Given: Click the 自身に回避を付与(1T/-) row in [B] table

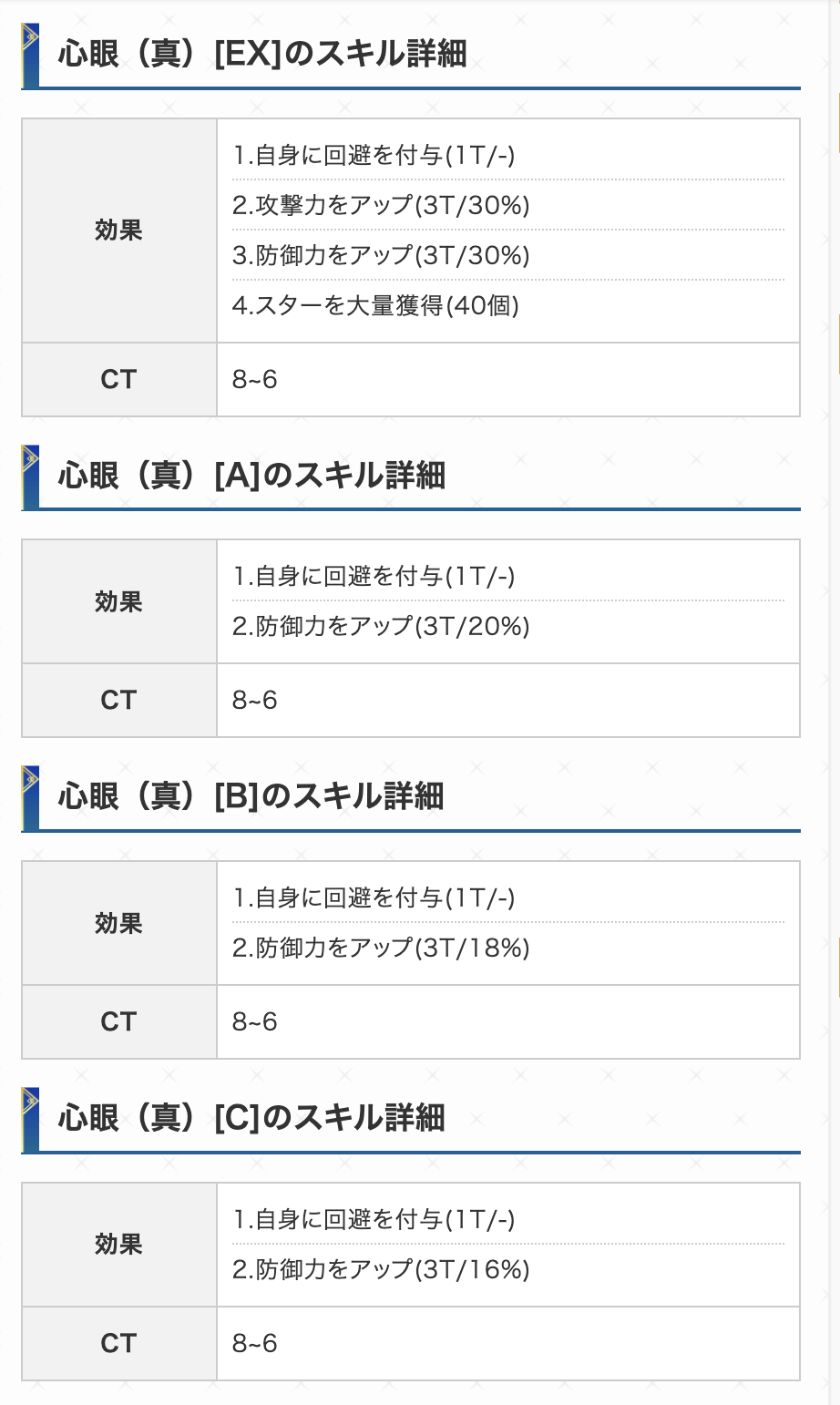Looking at the screenshot, I should tap(508, 897).
